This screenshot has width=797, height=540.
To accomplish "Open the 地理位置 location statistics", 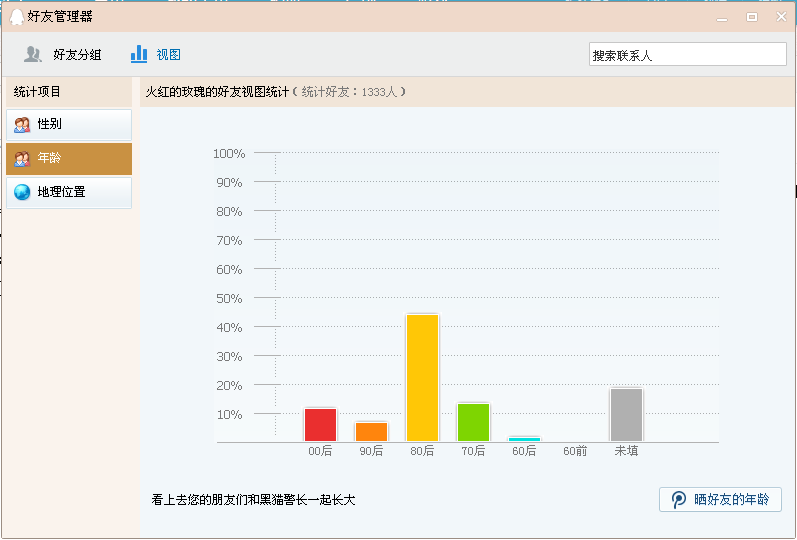I will click(x=69, y=192).
